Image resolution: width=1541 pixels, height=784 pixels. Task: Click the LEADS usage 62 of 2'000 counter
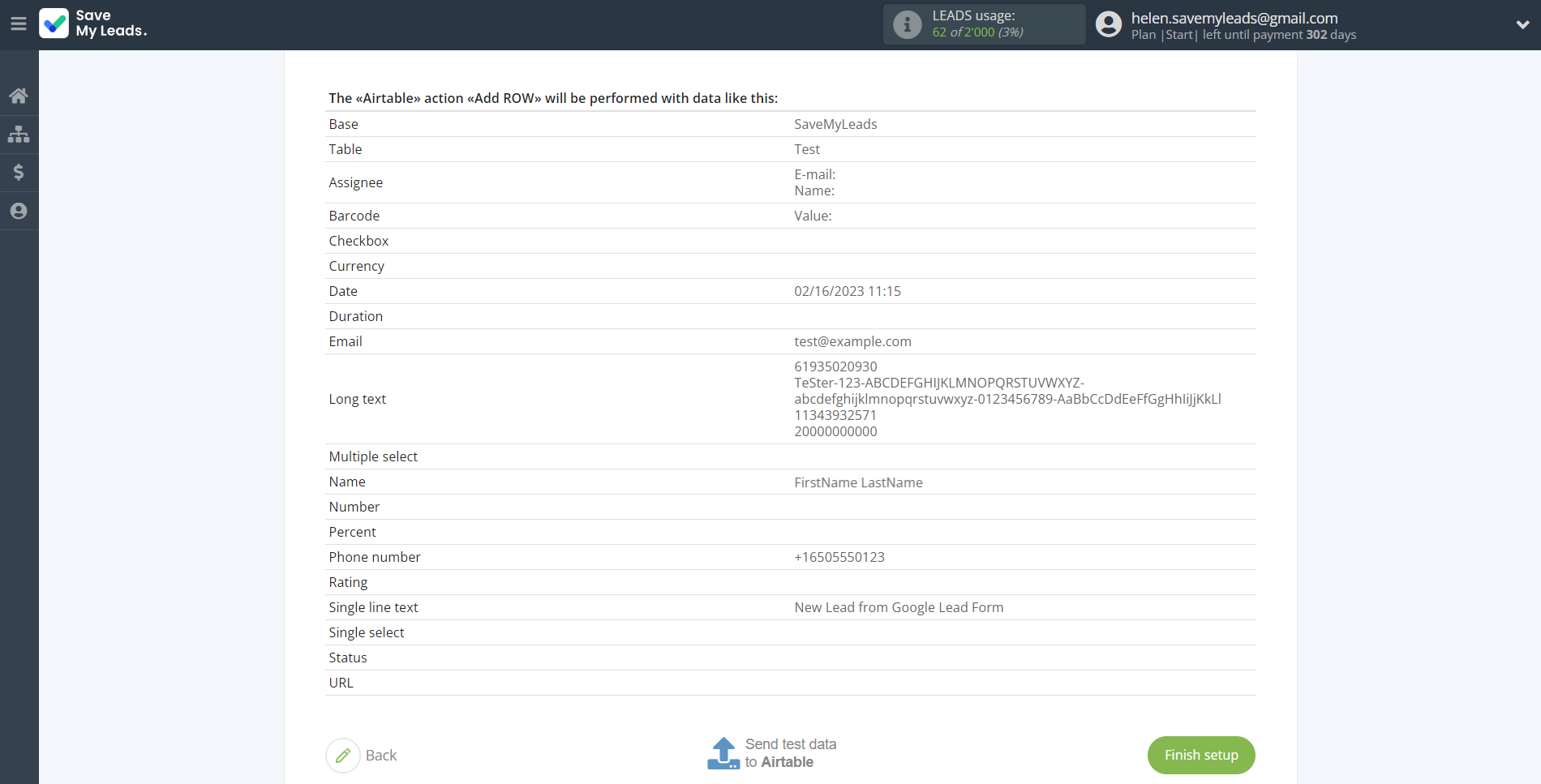977,32
